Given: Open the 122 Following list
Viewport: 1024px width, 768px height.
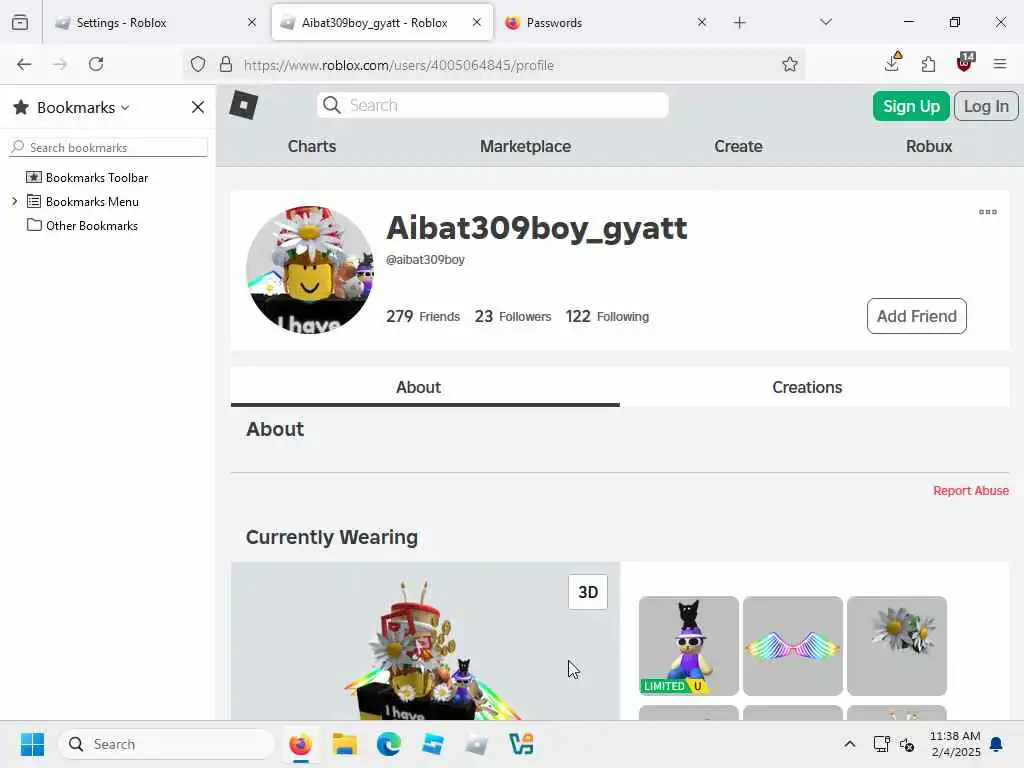Looking at the screenshot, I should [607, 317].
